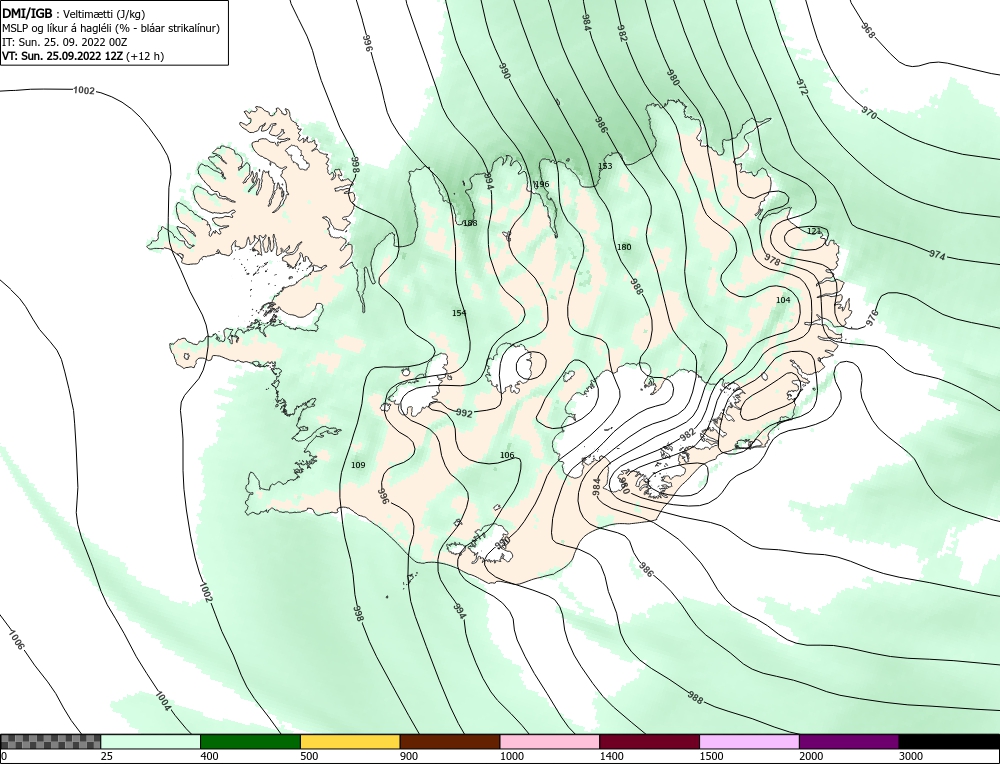Viewport: 1000px width, 764px height.
Task: Click the legend tick label 400
Action: point(209,756)
